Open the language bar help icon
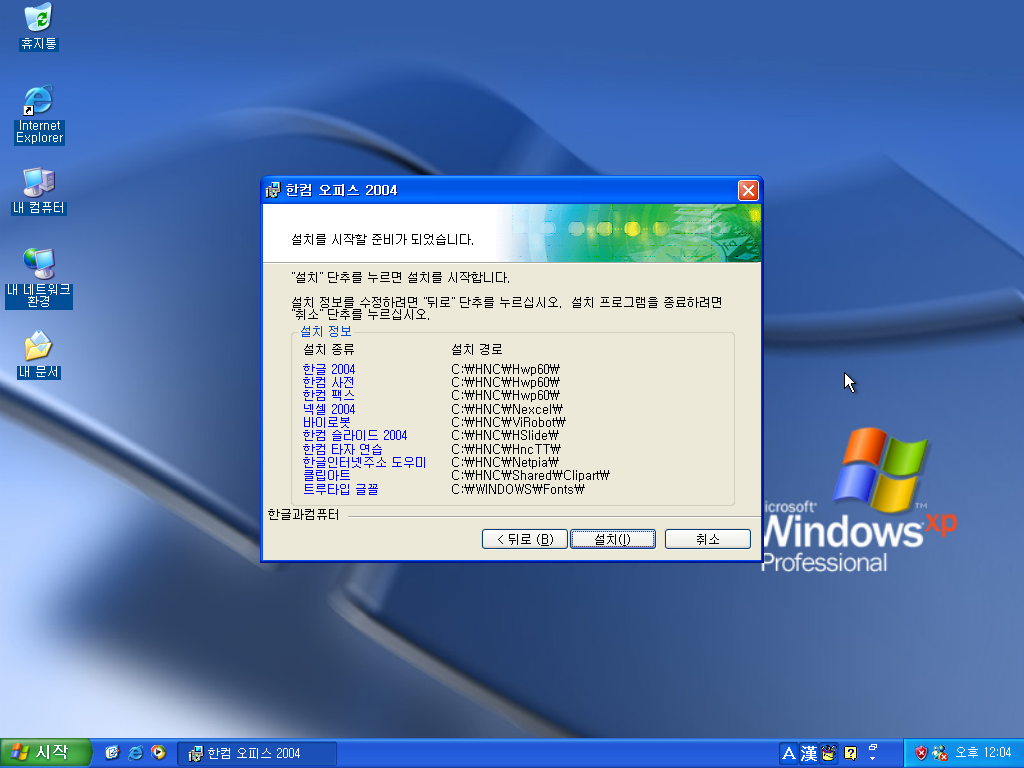The image size is (1024, 768). [850, 754]
